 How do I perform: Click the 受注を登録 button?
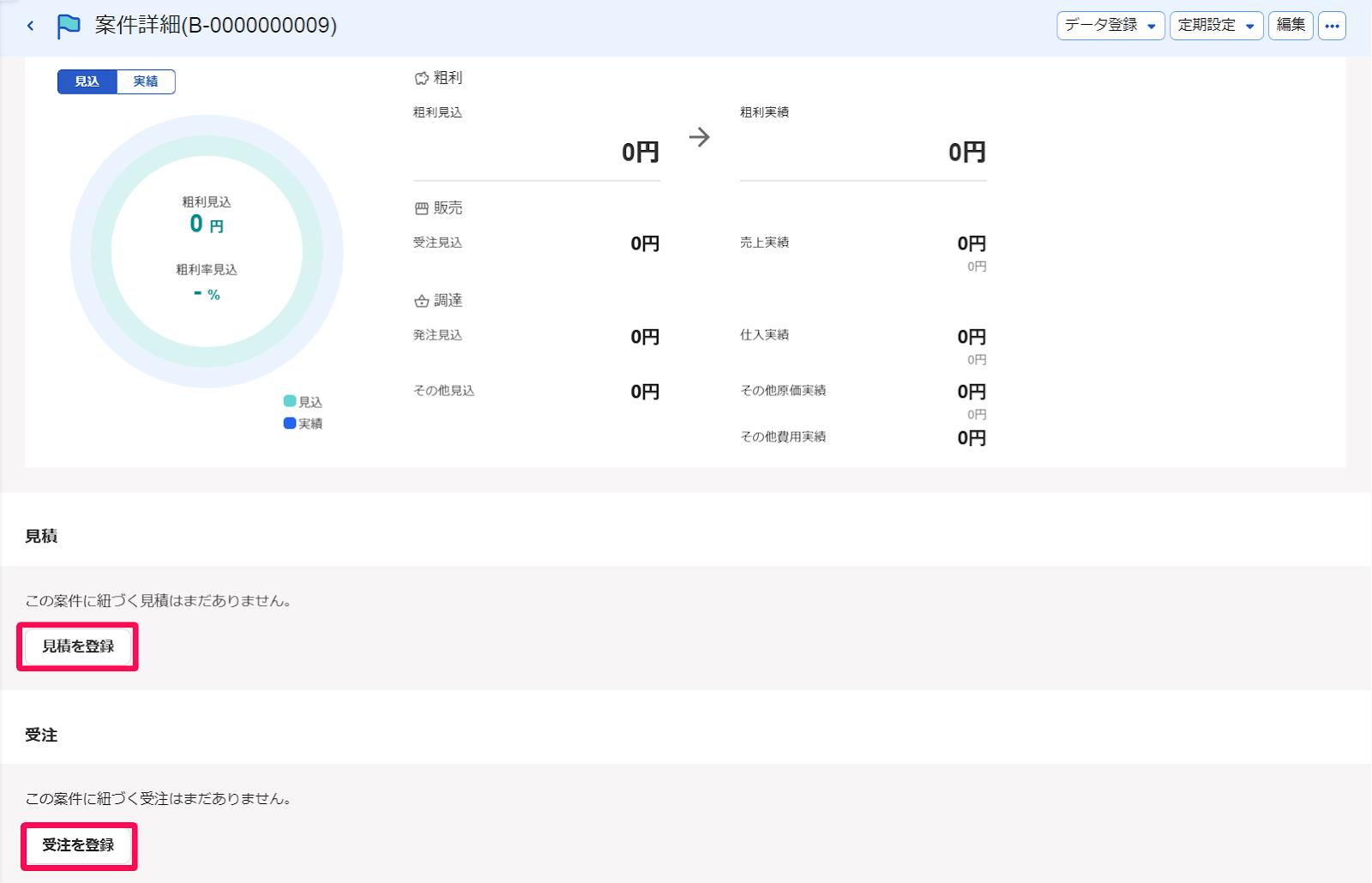click(x=78, y=845)
